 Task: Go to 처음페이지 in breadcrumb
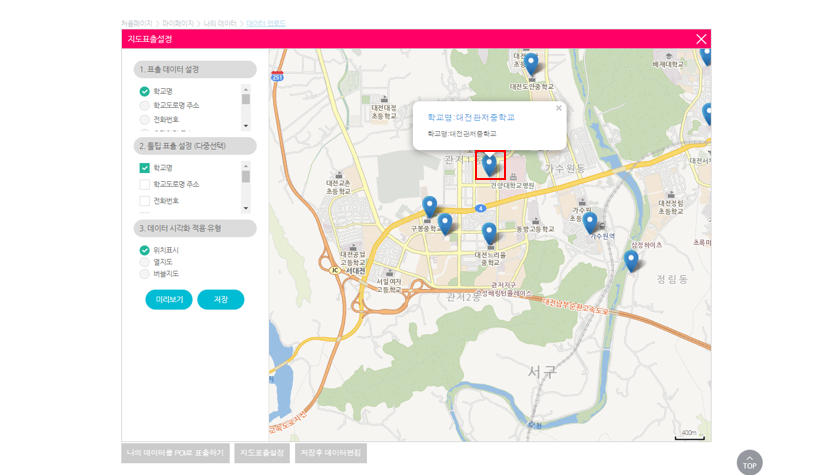coord(137,23)
